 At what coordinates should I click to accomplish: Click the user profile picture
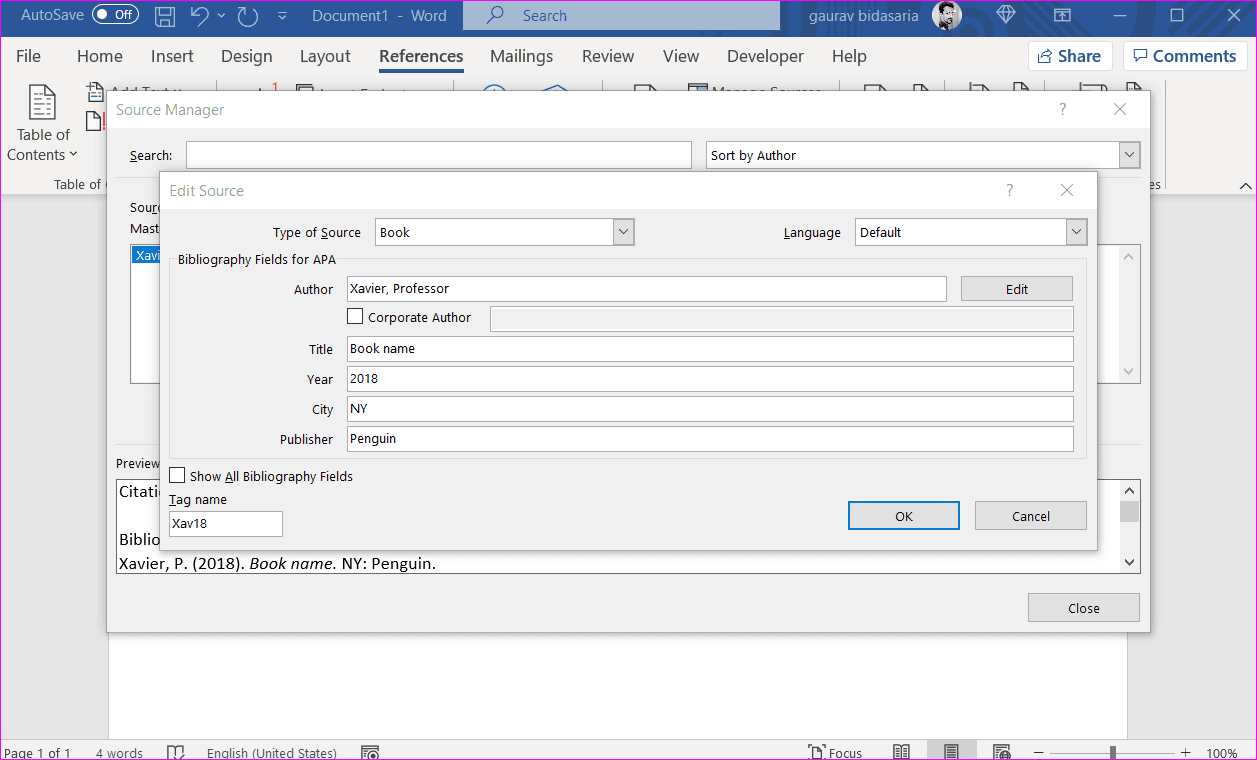coord(946,15)
